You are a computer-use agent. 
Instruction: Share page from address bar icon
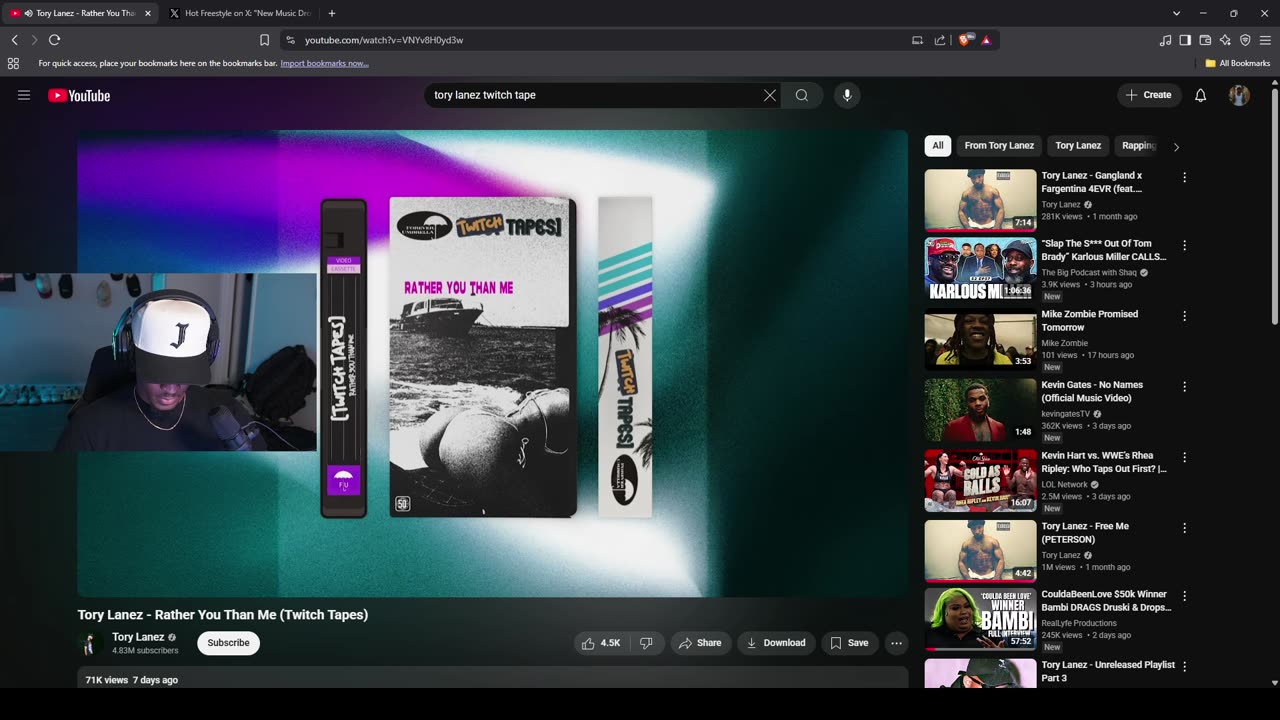[x=940, y=40]
